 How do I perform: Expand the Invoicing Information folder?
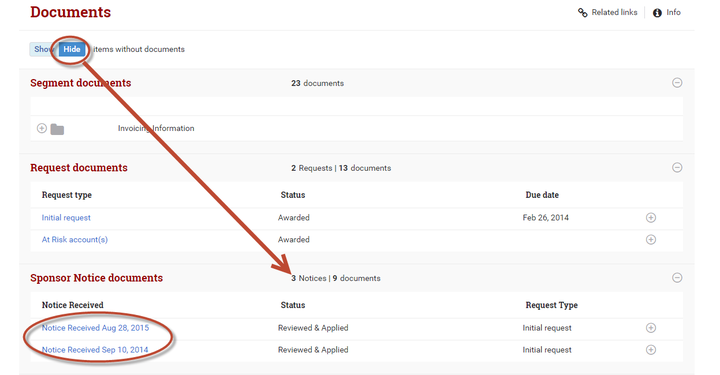pyautogui.click(x=42, y=128)
